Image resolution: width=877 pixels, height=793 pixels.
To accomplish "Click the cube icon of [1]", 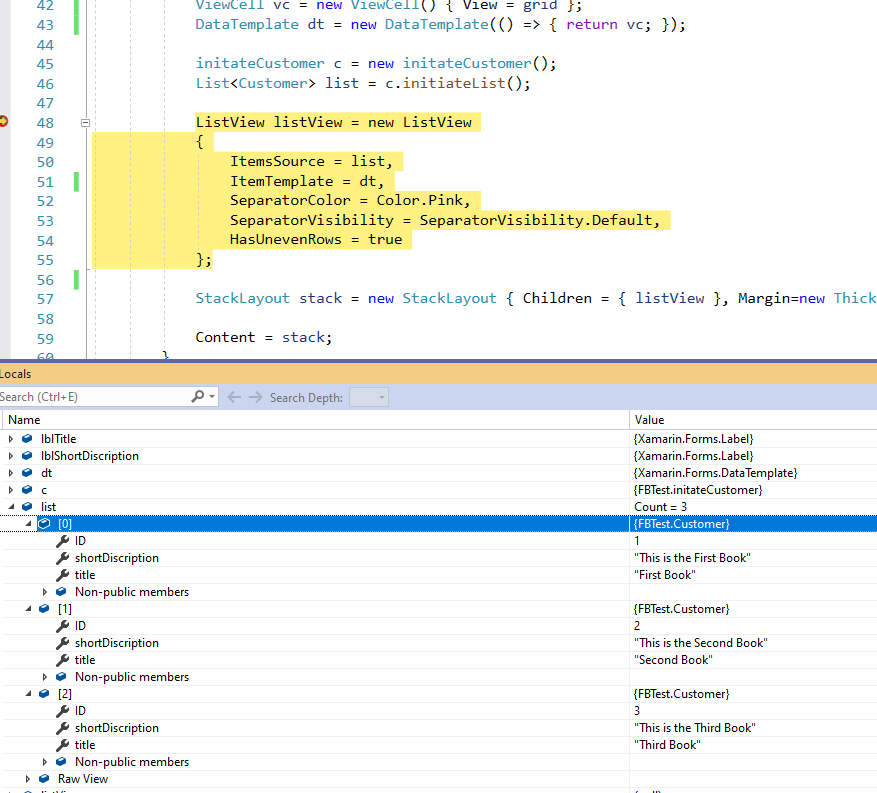I will [x=44, y=608].
